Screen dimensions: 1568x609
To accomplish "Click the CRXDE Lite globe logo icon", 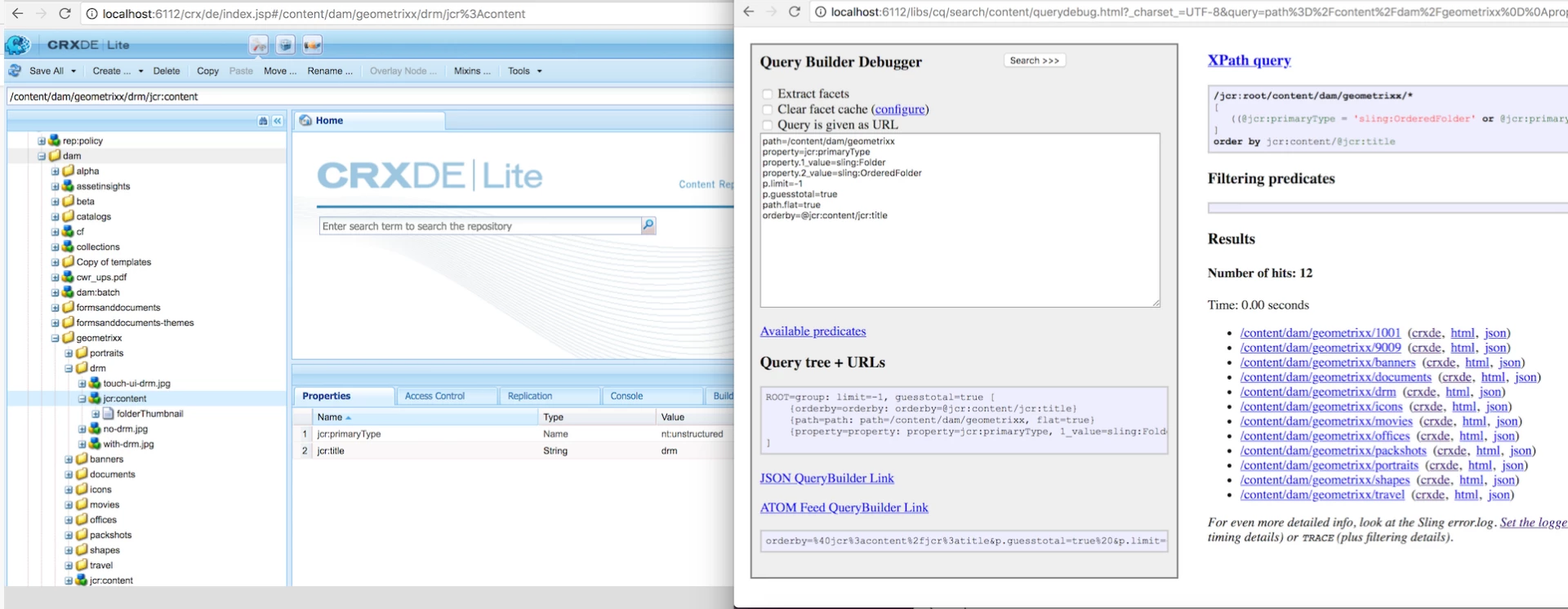I will pyautogui.click(x=18, y=46).
